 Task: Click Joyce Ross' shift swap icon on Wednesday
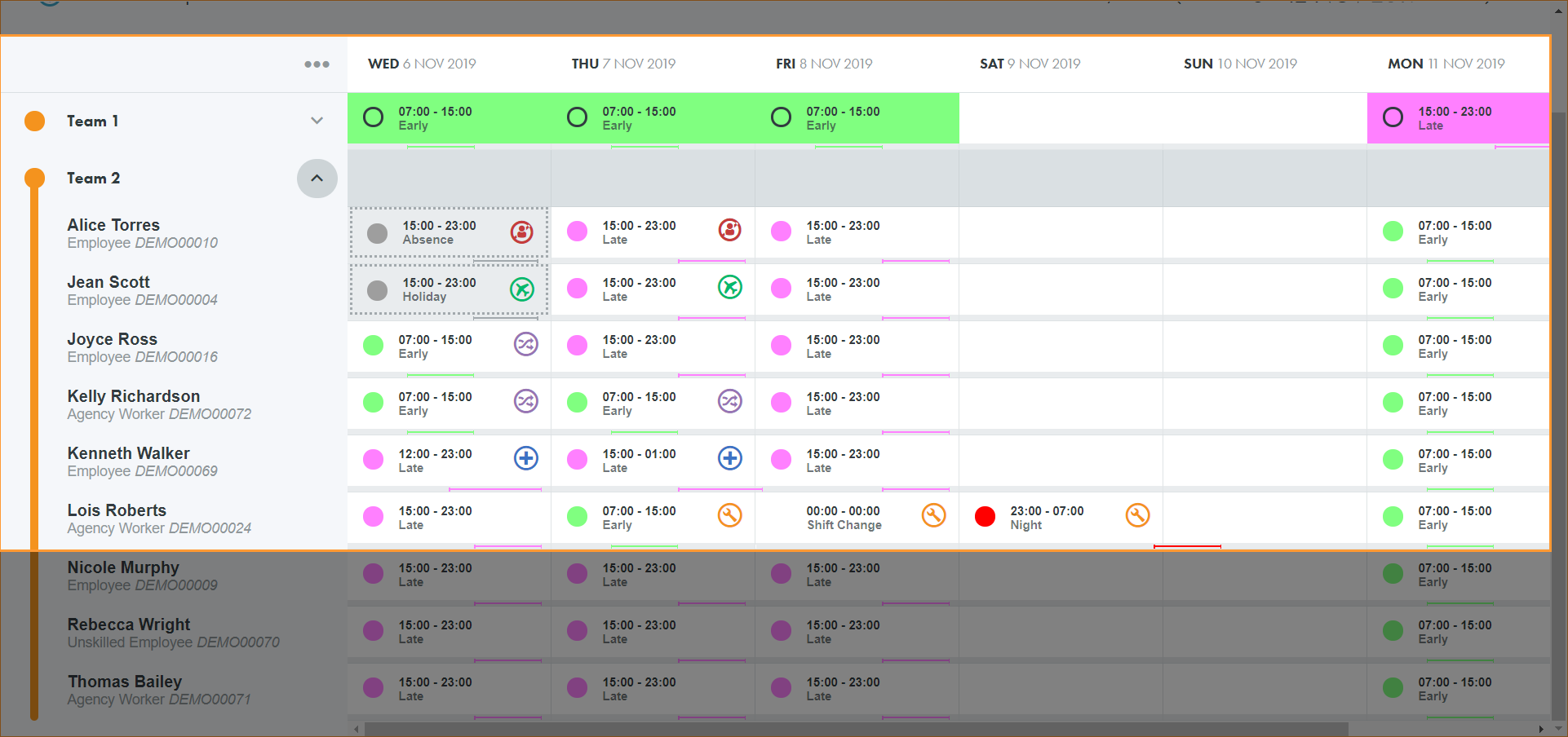[x=525, y=345]
